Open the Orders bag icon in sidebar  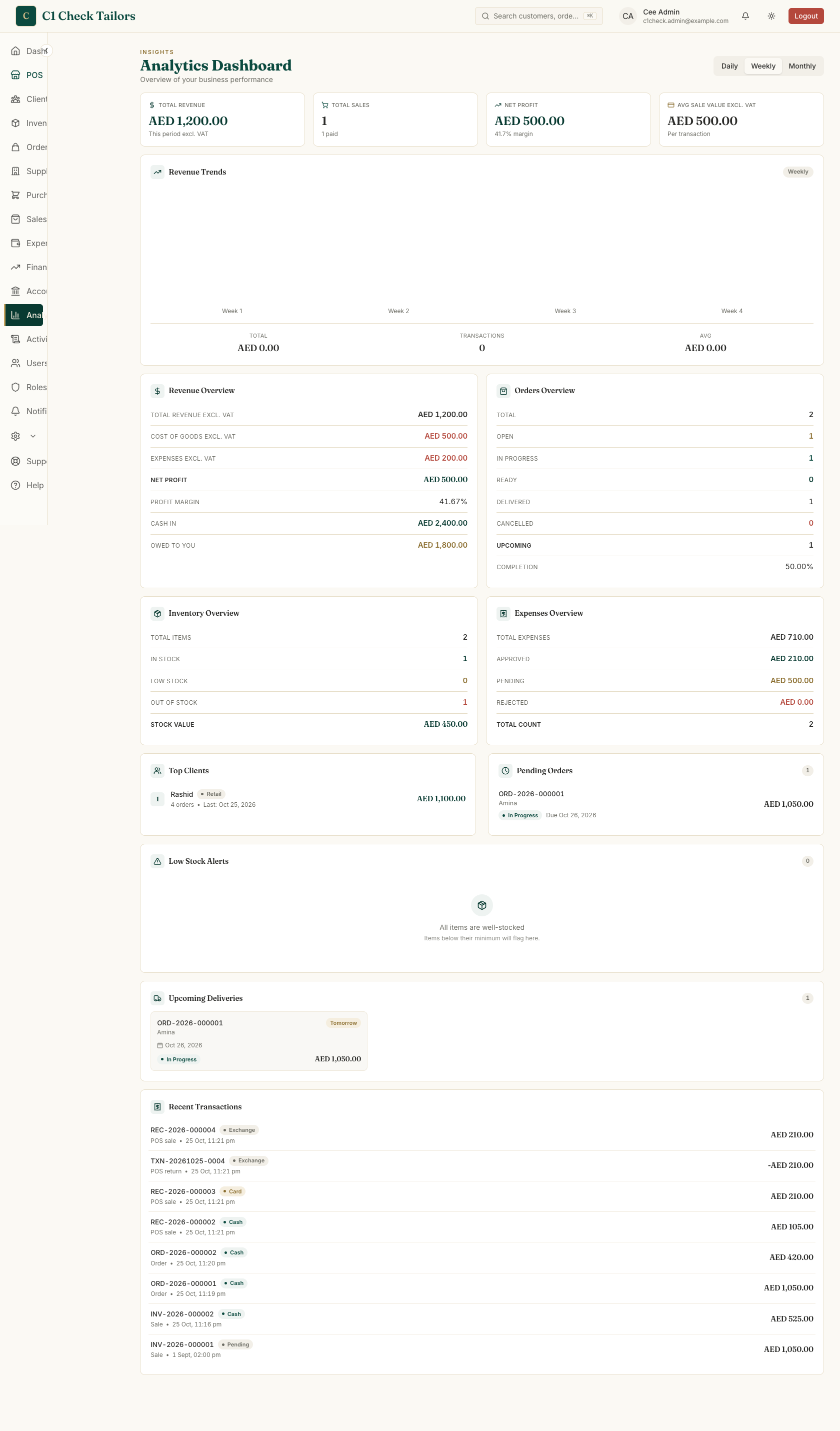tap(15, 147)
